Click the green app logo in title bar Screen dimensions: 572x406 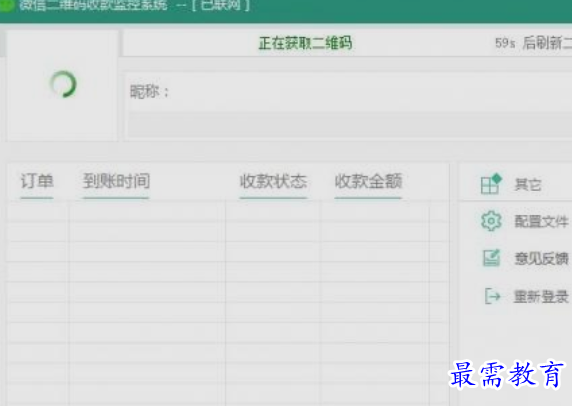pos(6,5)
